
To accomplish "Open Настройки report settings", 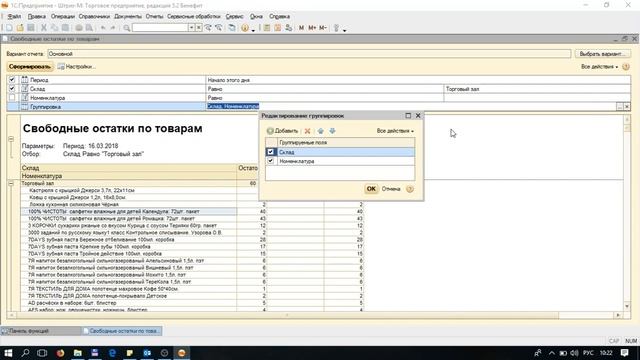I will [76, 67].
